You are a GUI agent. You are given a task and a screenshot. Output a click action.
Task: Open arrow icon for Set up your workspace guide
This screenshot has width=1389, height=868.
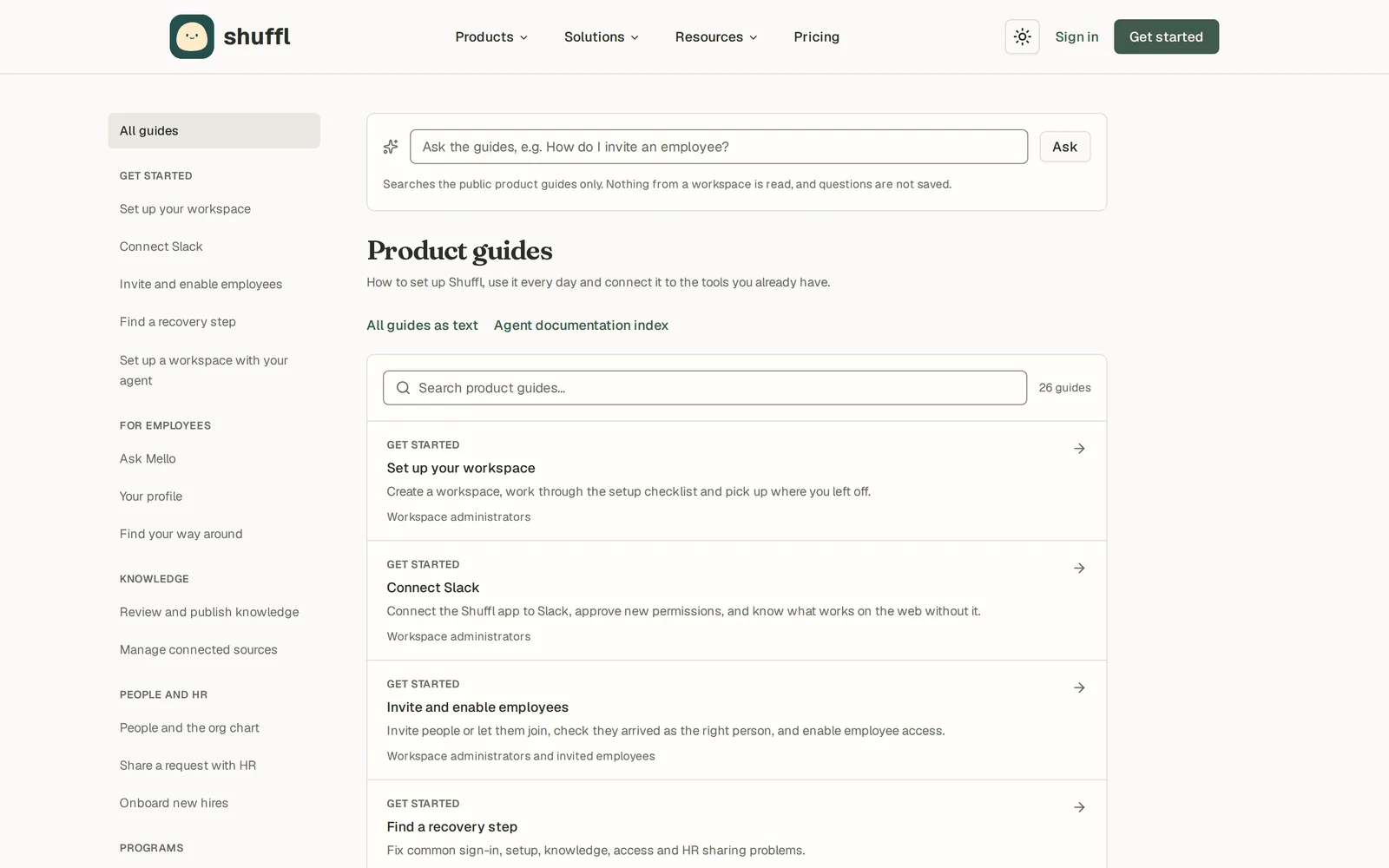(x=1079, y=449)
